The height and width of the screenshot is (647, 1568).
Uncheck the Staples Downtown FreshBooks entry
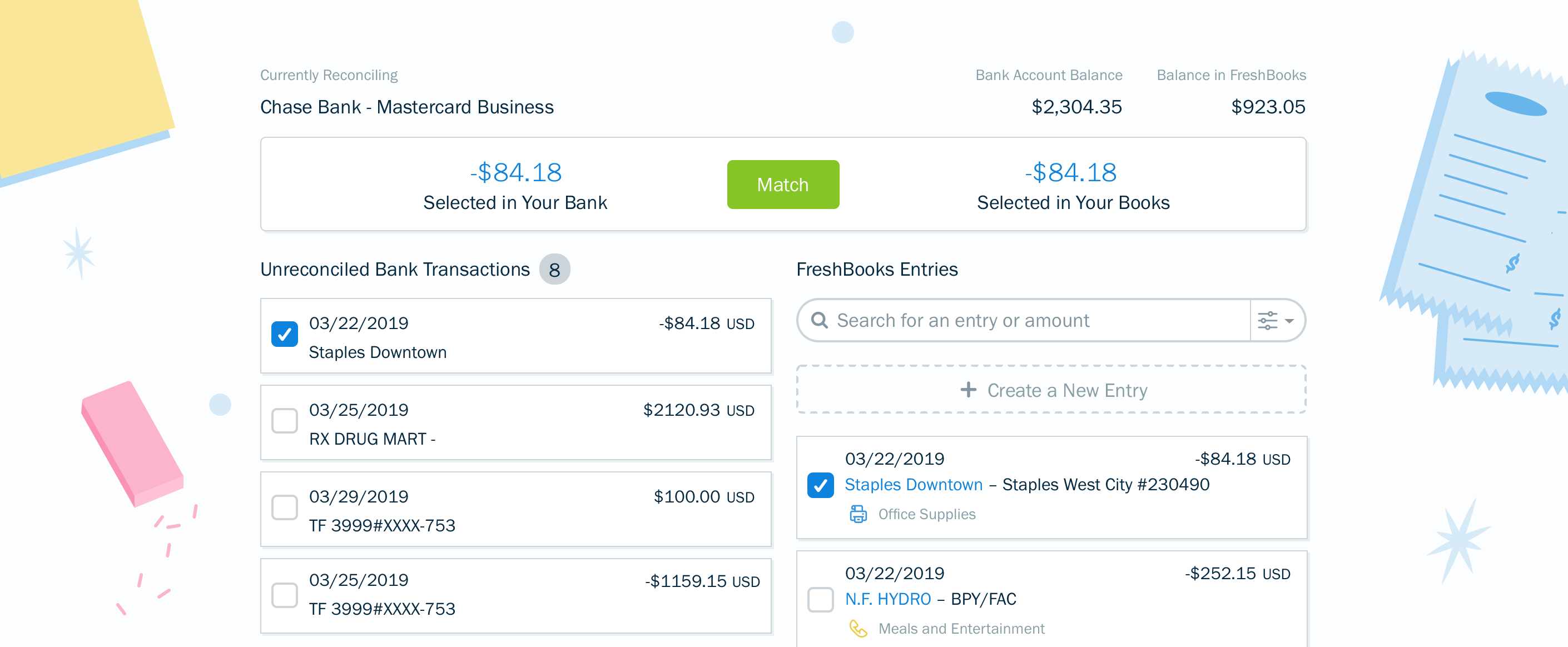[820, 485]
